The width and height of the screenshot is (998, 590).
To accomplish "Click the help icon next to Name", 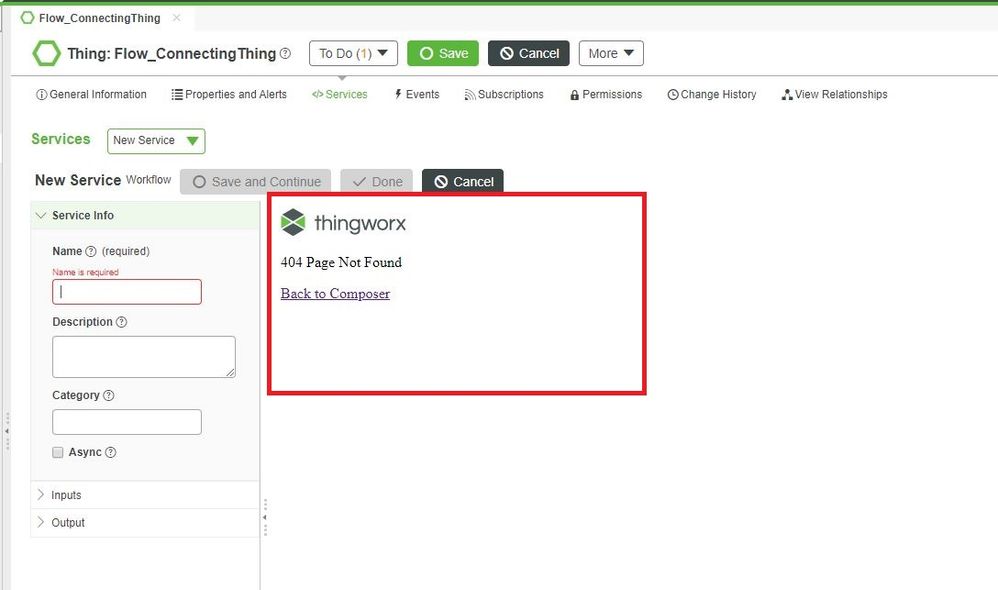I will coord(90,251).
